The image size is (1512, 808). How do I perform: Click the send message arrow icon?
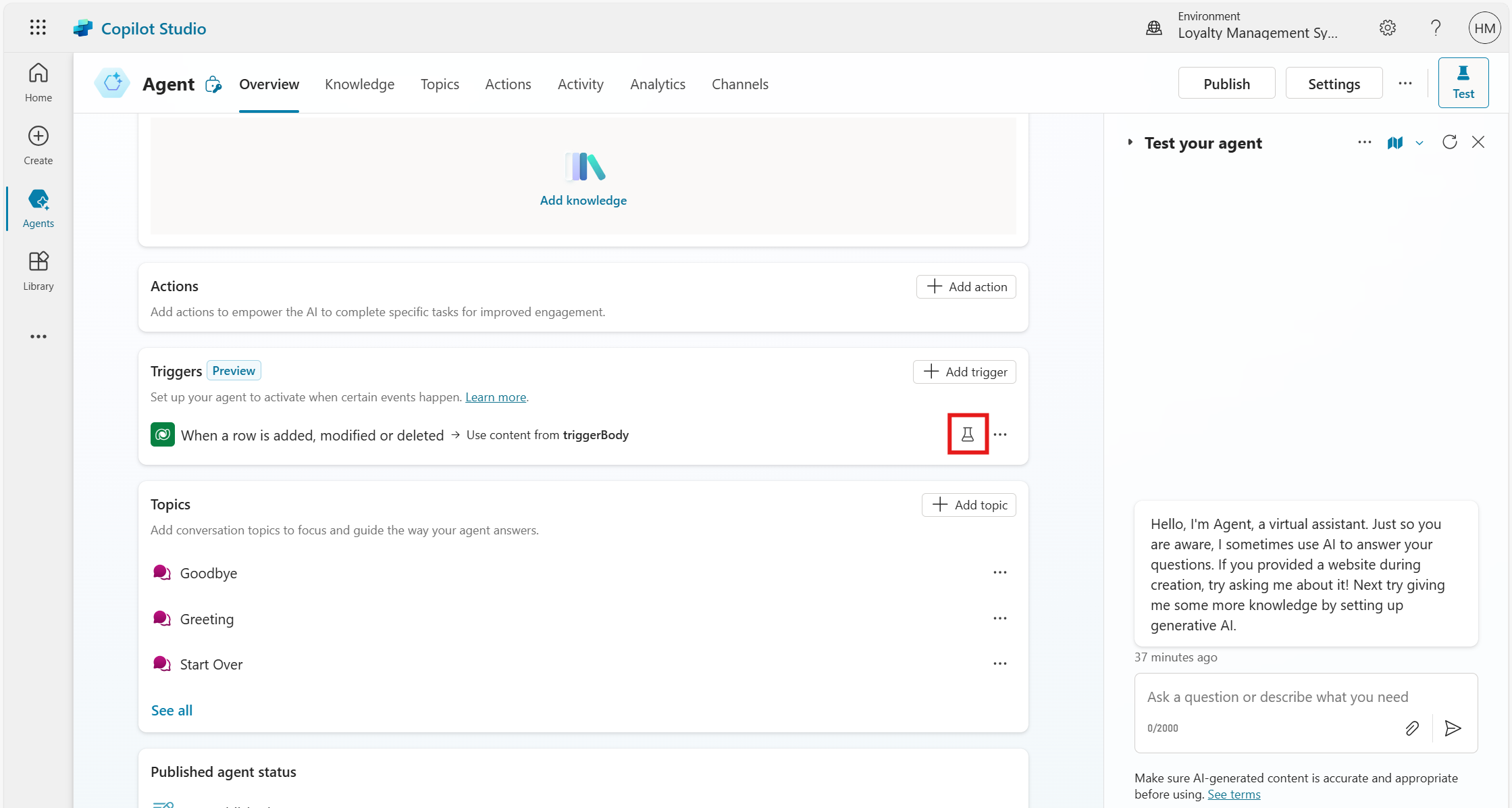[x=1453, y=728]
